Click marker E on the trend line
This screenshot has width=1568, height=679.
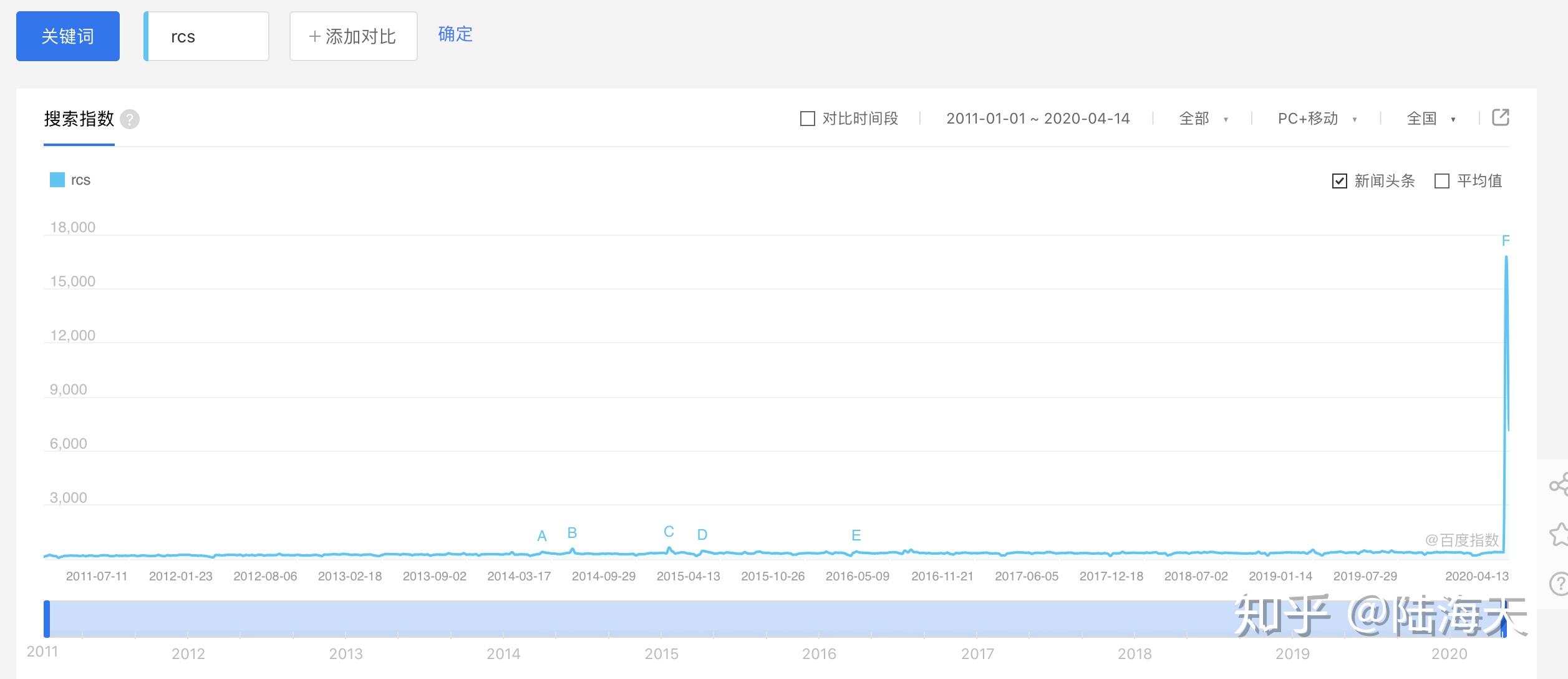(x=856, y=535)
